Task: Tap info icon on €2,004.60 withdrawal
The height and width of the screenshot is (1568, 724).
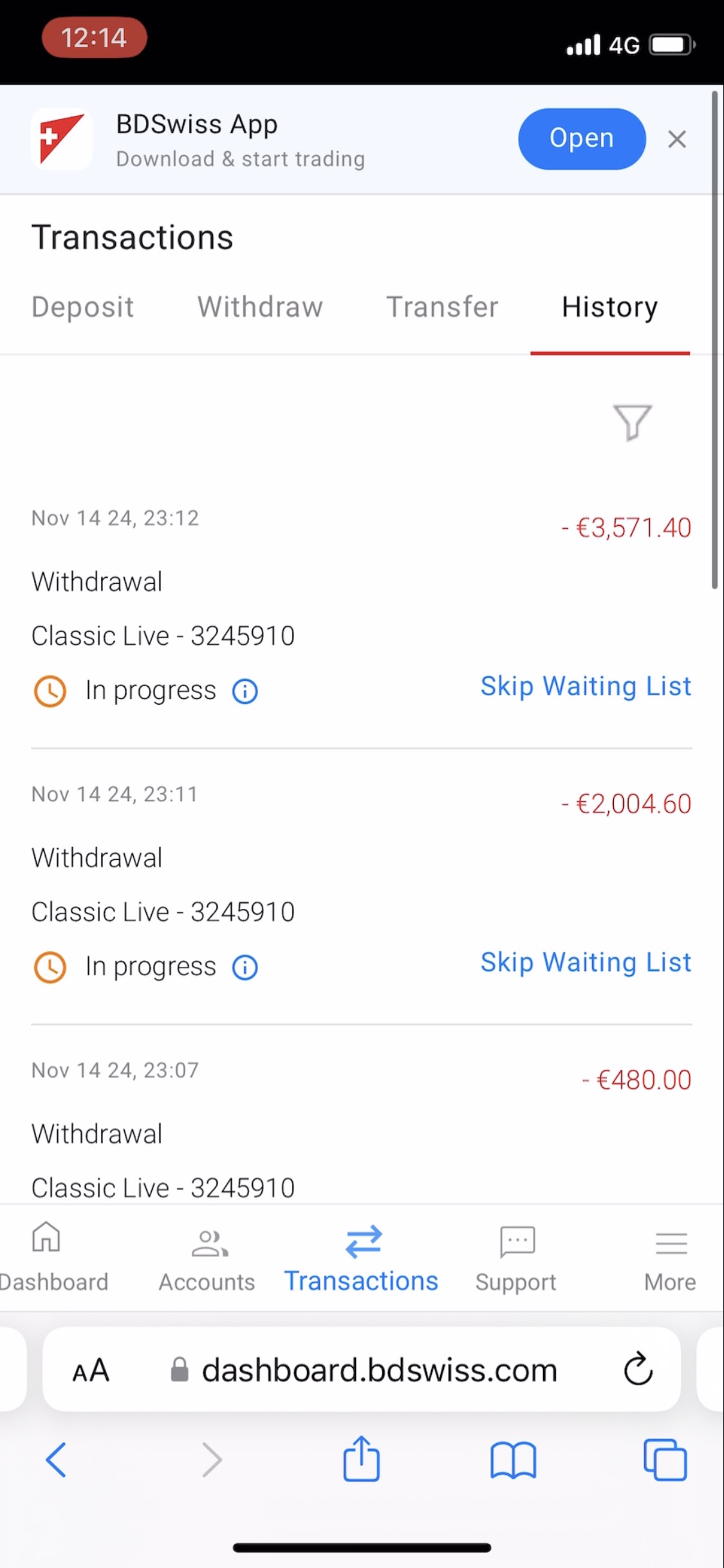Action: coord(245,967)
